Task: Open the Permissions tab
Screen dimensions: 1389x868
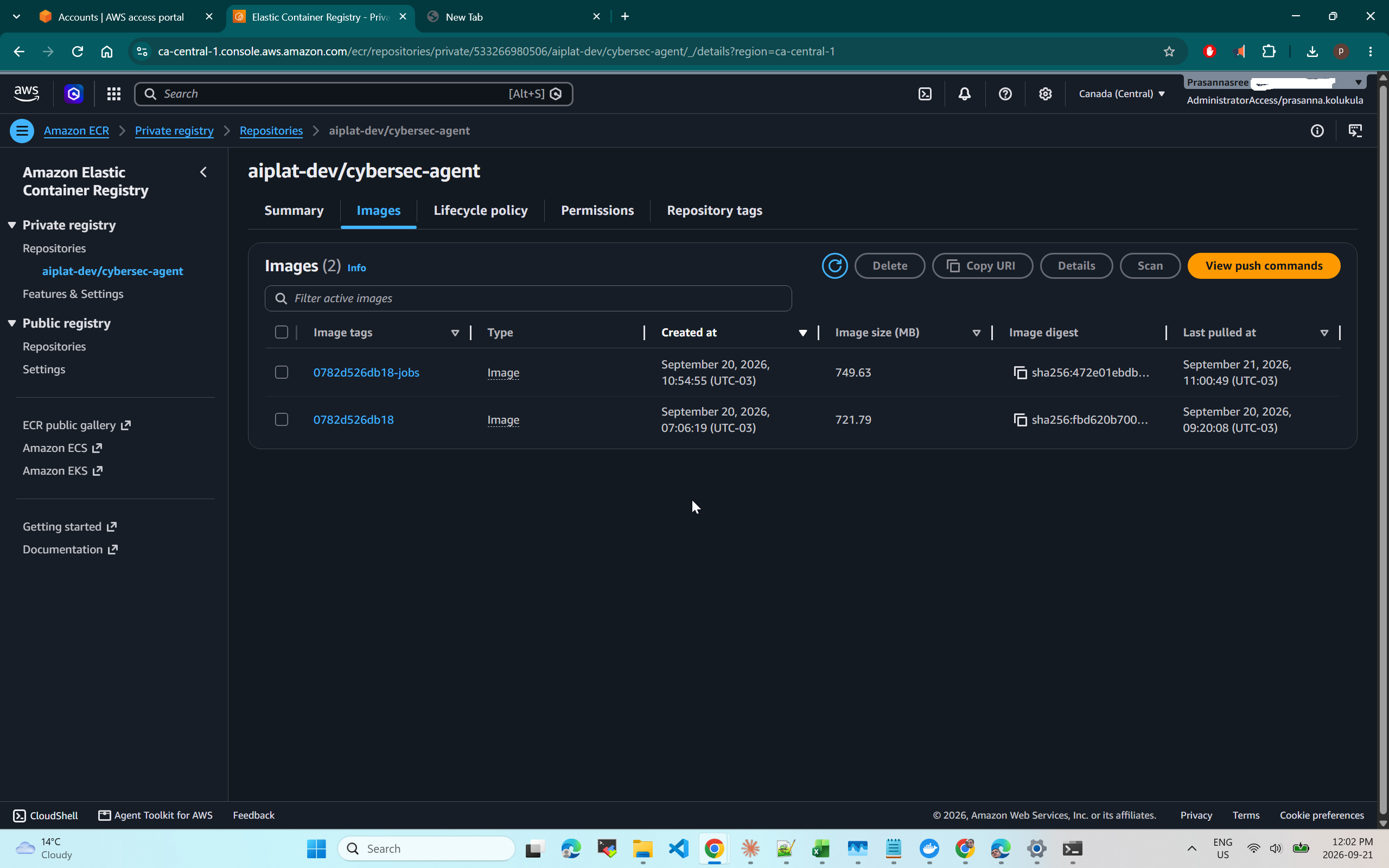Action: click(597, 210)
